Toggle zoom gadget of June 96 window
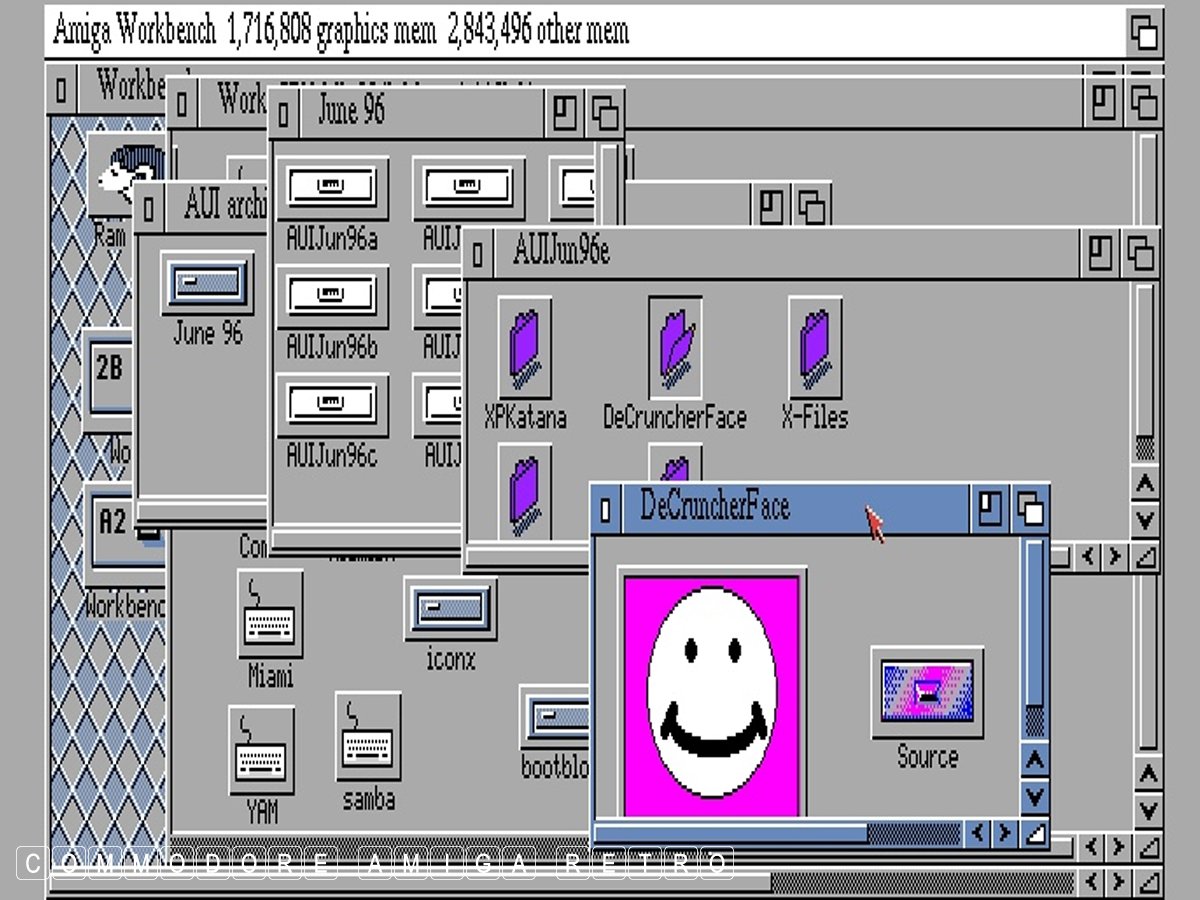The height and width of the screenshot is (900, 1200). (565, 113)
